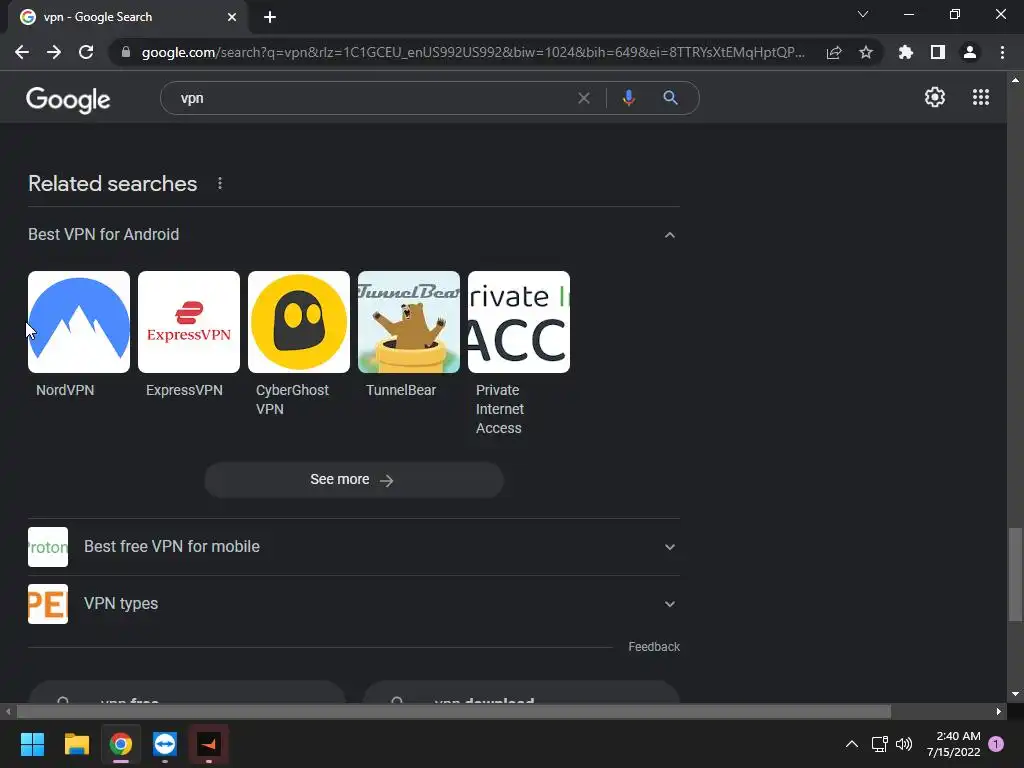Click the horizontal scrollbar right arrow
This screenshot has width=1024, height=768.
click(x=999, y=711)
